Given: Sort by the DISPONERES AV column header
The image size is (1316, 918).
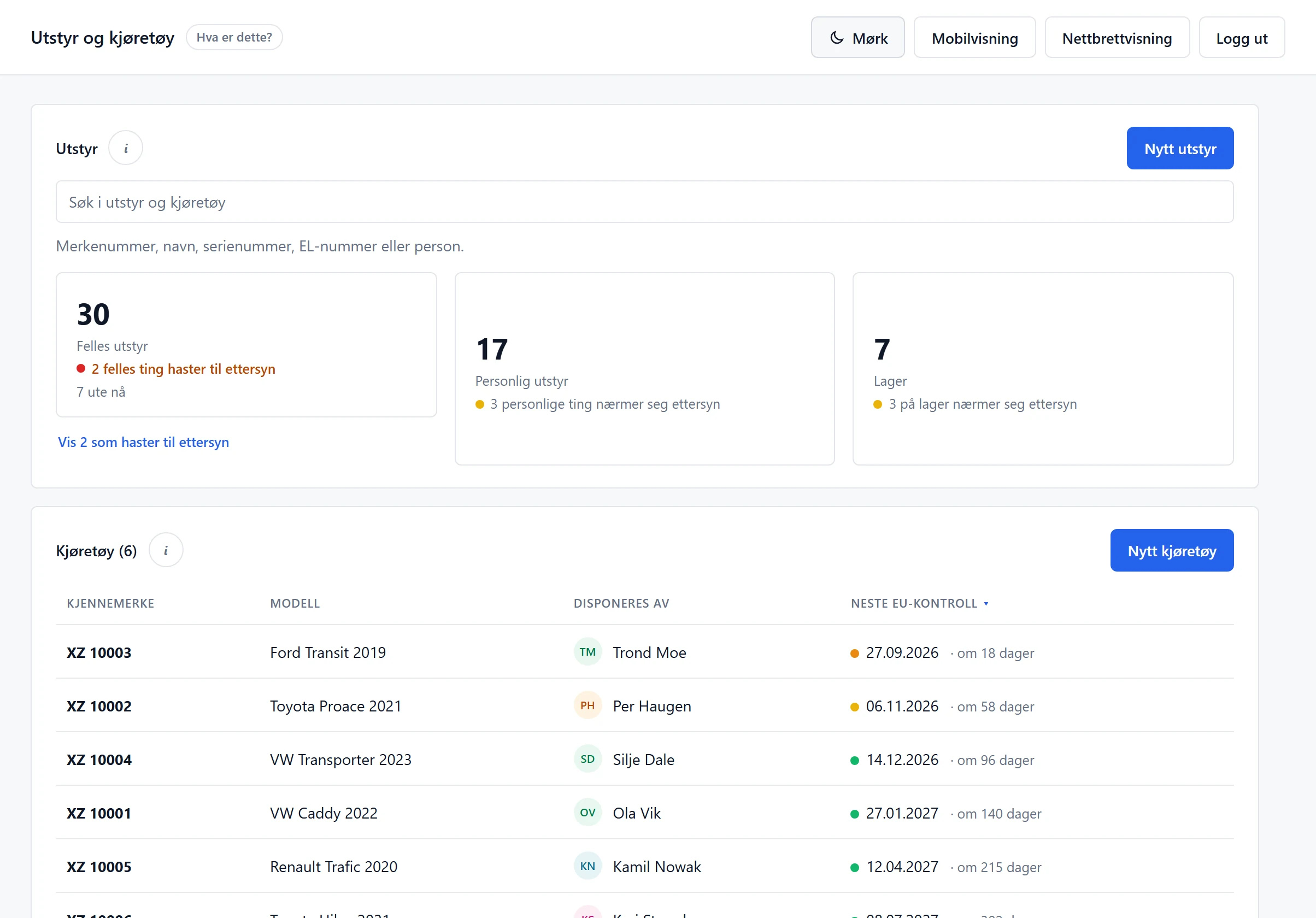Looking at the screenshot, I should pos(621,603).
